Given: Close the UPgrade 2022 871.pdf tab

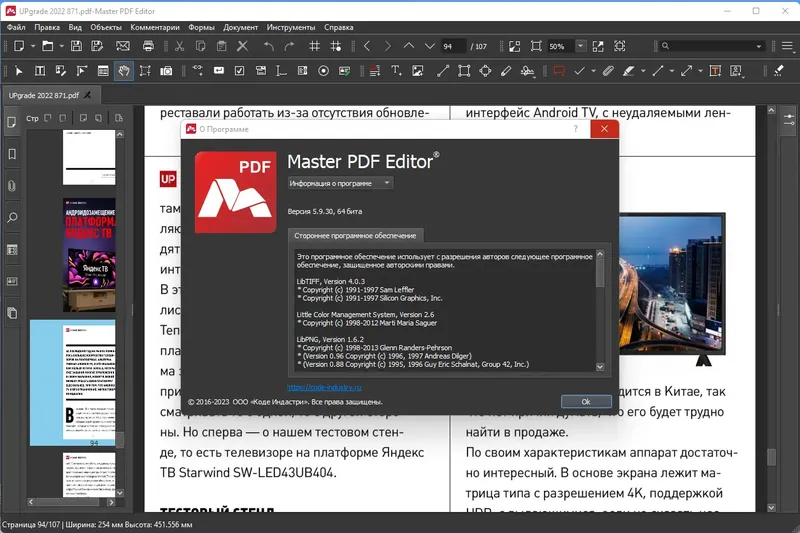Looking at the screenshot, I should point(87,95).
